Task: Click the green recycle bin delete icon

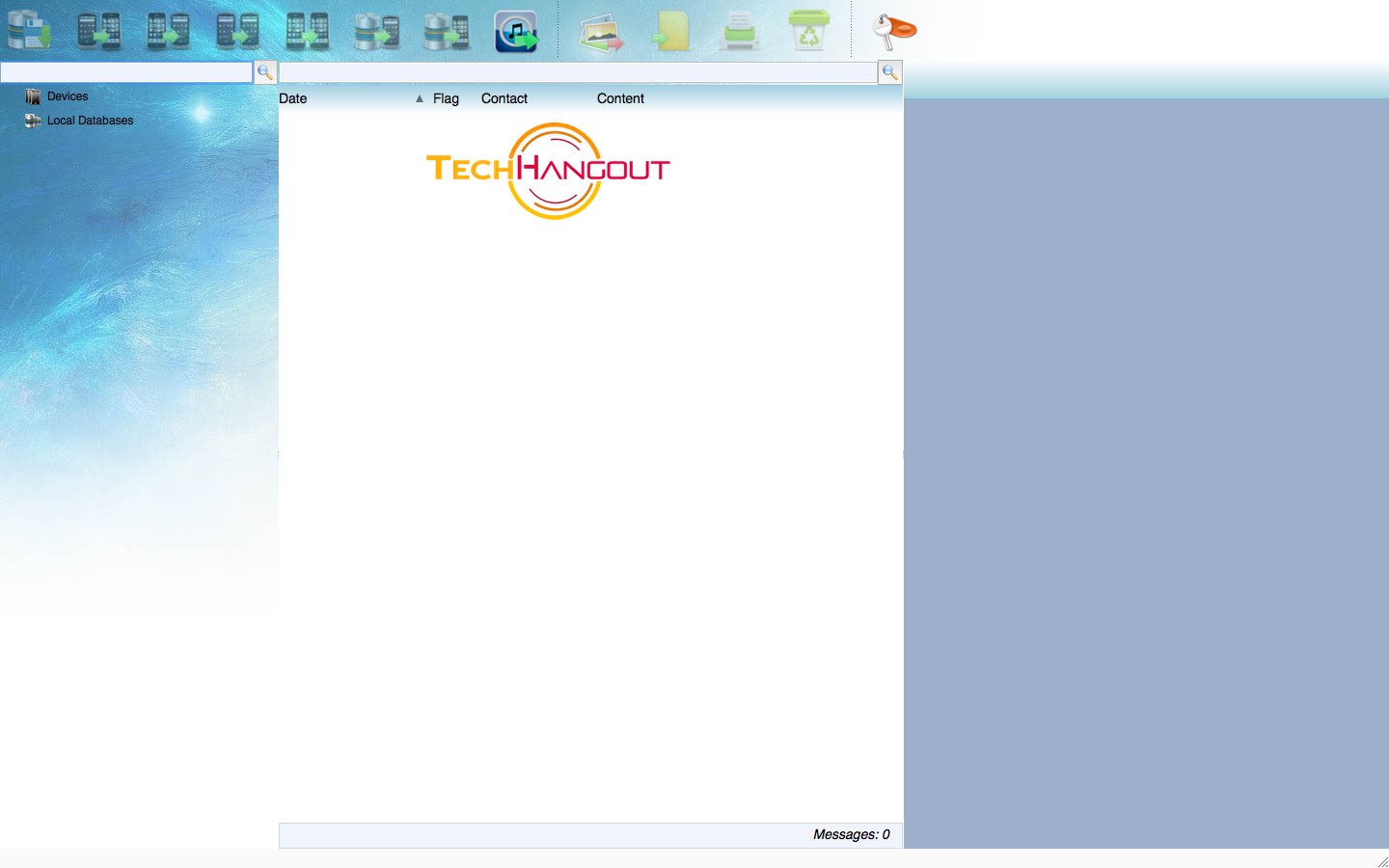Action: pyautogui.click(x=809, y=31)
